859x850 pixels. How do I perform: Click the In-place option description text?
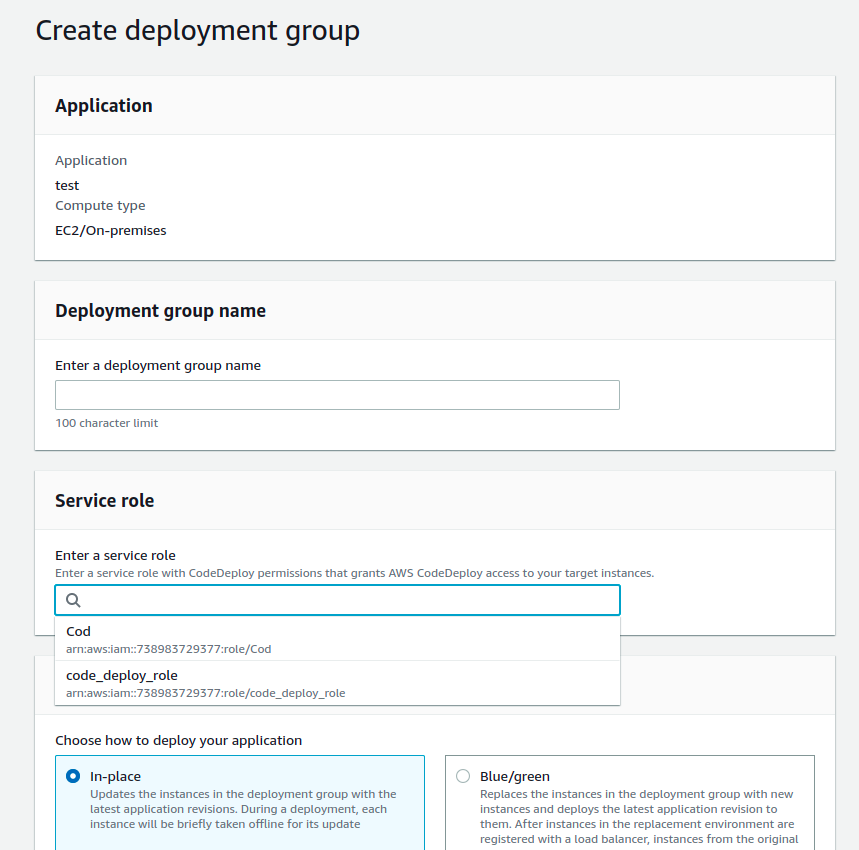(x=240, y=809)
